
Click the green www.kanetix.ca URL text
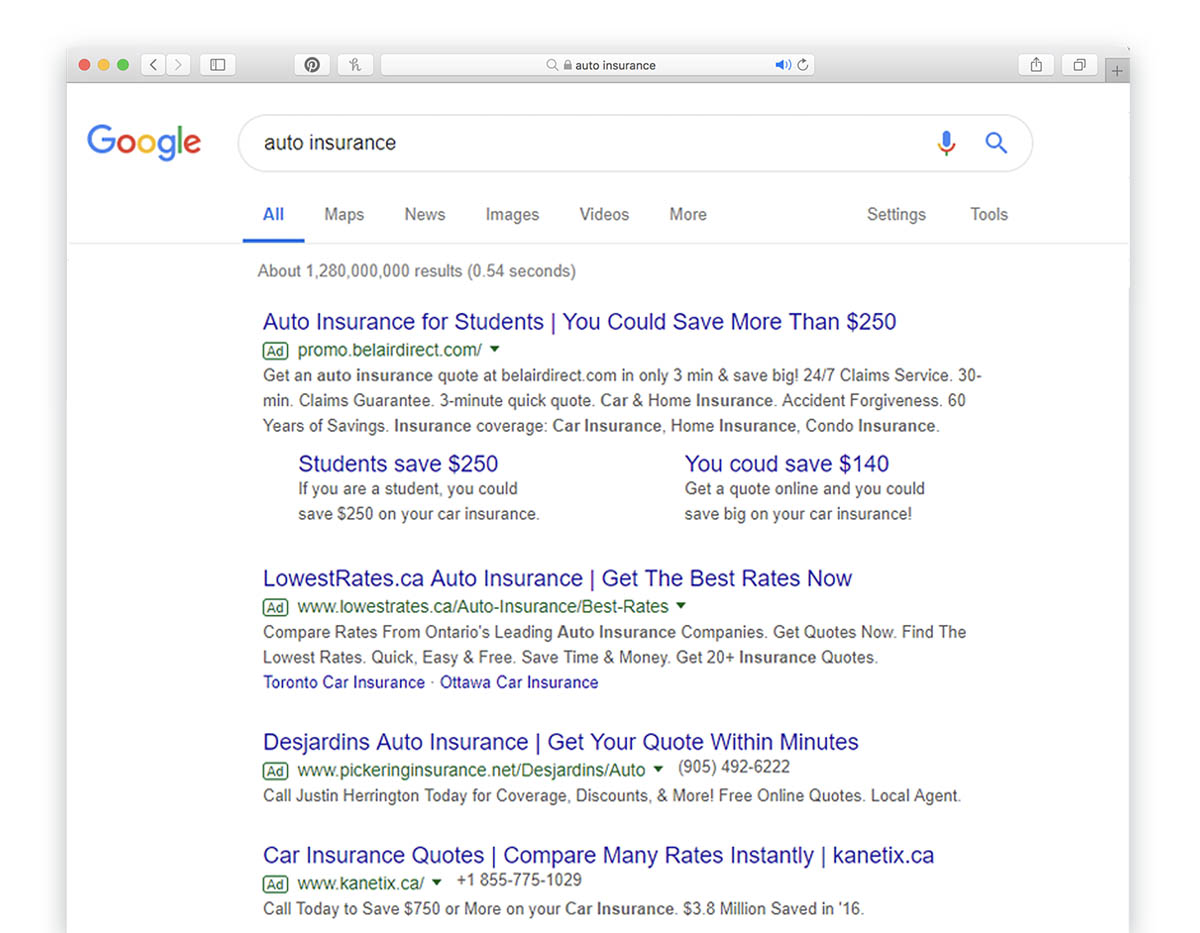(x=361, y=883)
